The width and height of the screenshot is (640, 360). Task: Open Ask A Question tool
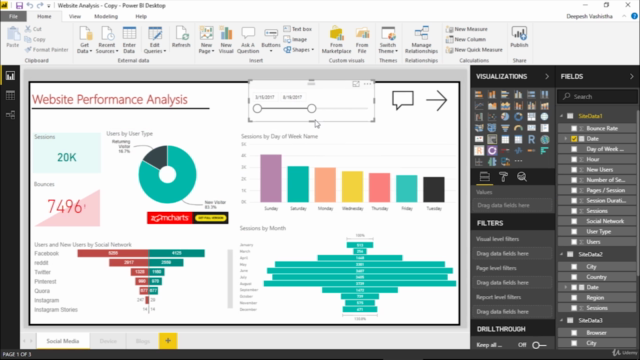[248, 40]
